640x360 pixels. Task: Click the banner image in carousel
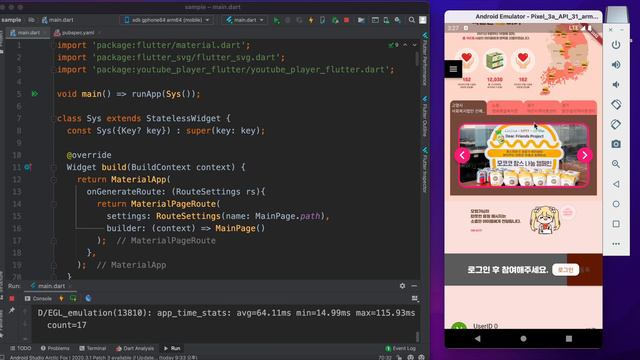coord(523,155)
